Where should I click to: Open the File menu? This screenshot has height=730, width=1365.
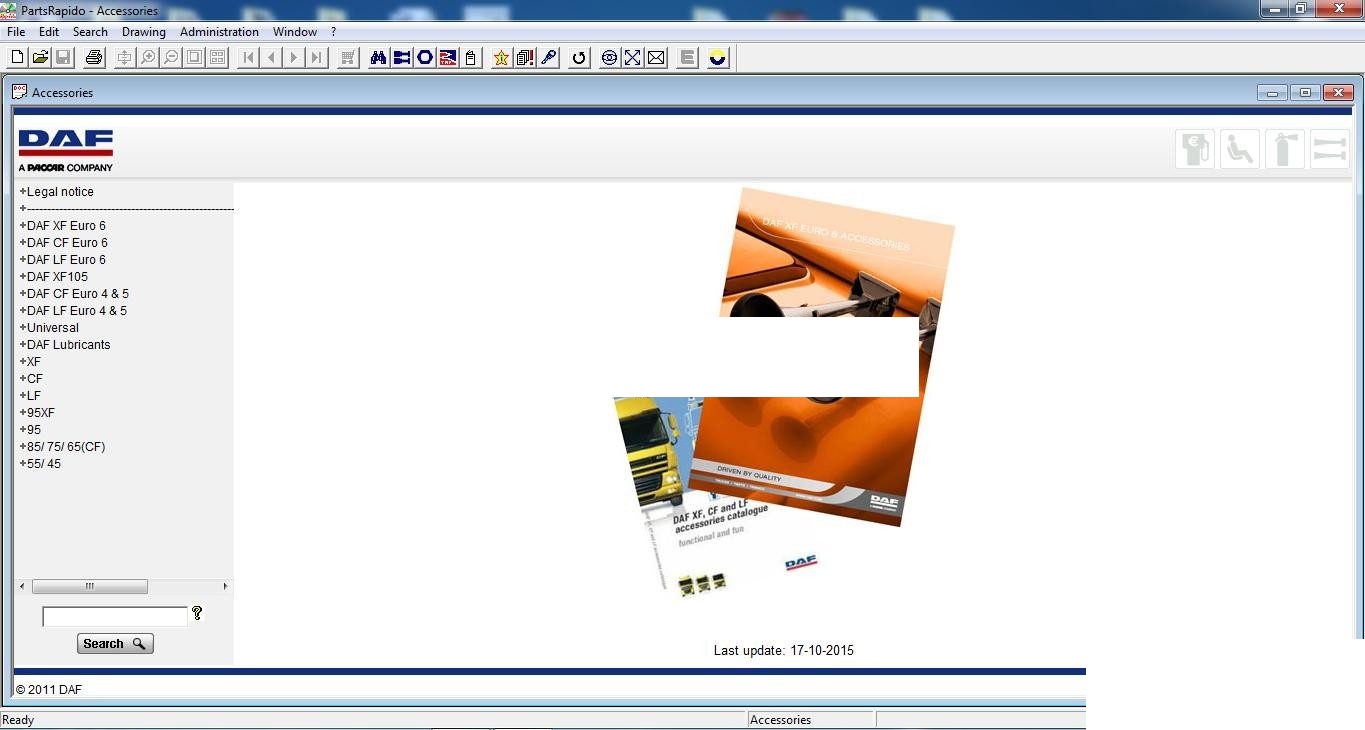[x=16, y=32]
